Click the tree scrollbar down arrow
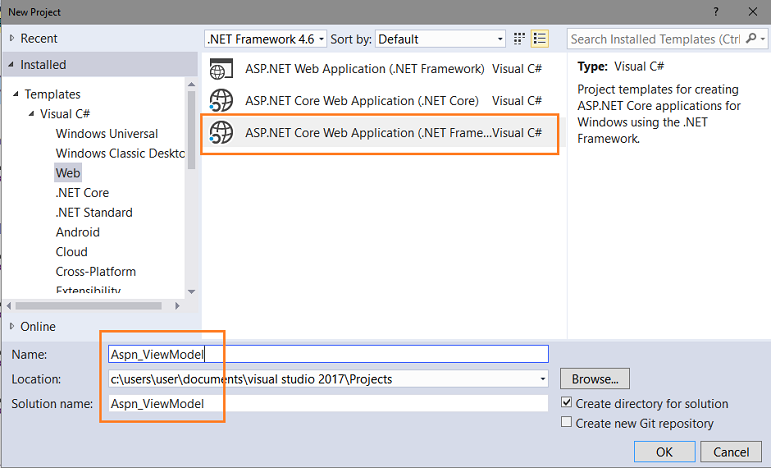Image resolution: width=771 pixels, height=468 pixels. pyautogui.click(x=191, y=292)
